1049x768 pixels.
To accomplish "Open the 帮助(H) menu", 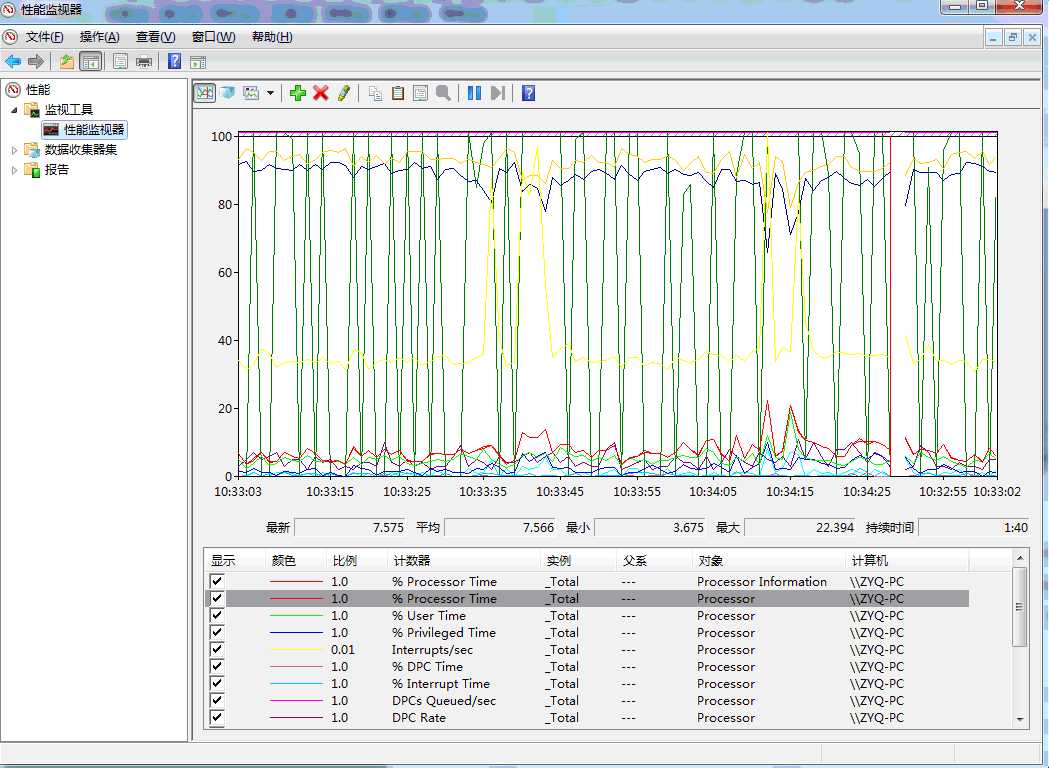I will tap(272, 37).
